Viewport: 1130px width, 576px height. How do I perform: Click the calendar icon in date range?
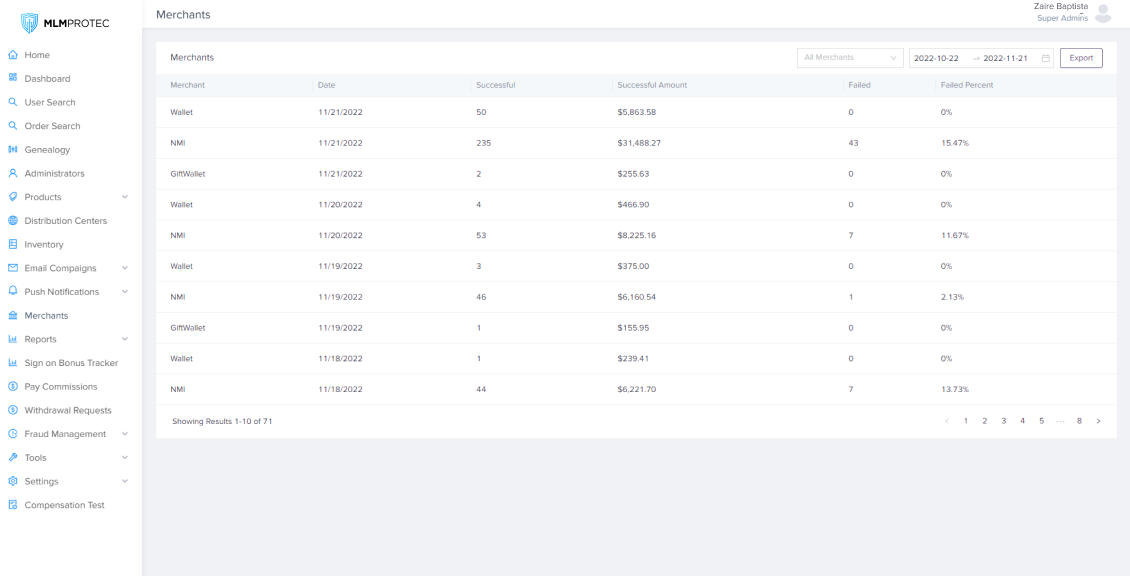click(x=1046, y=58)
